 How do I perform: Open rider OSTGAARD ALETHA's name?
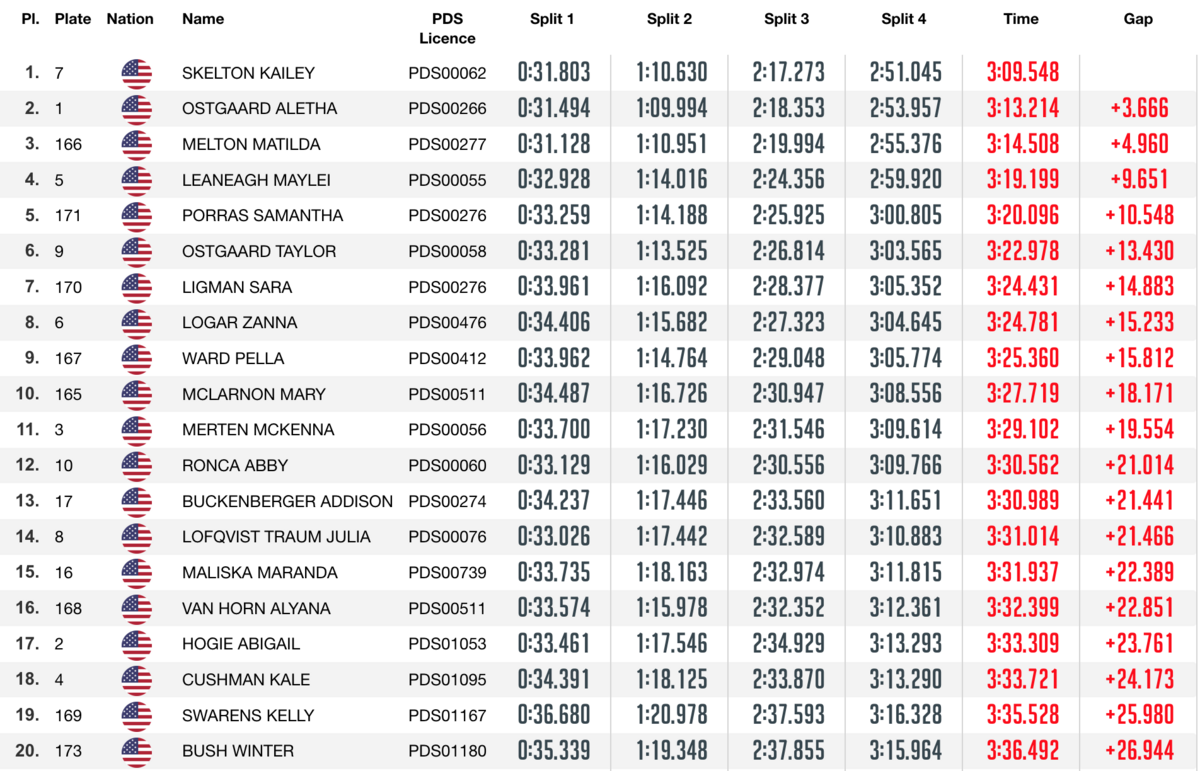click(x=259, y=109)
